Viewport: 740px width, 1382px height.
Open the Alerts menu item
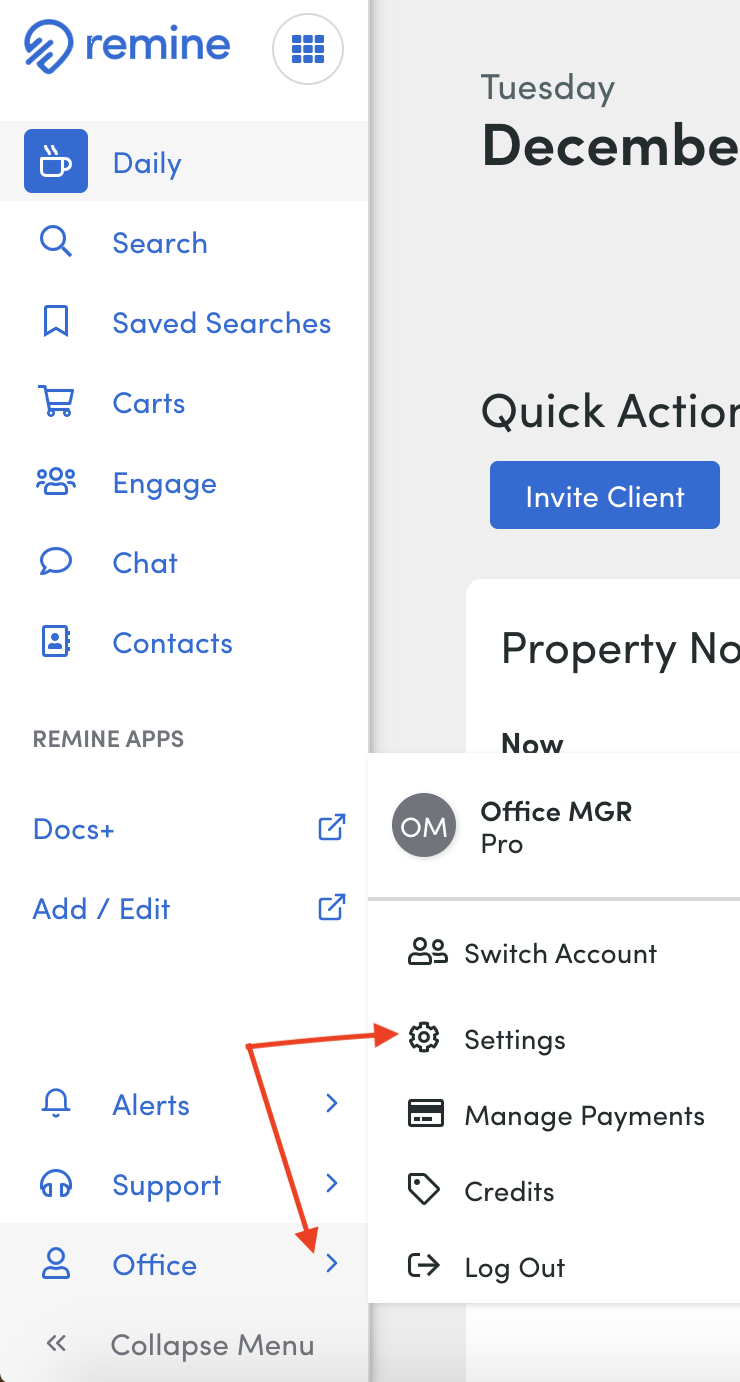tap(184, 1104)
